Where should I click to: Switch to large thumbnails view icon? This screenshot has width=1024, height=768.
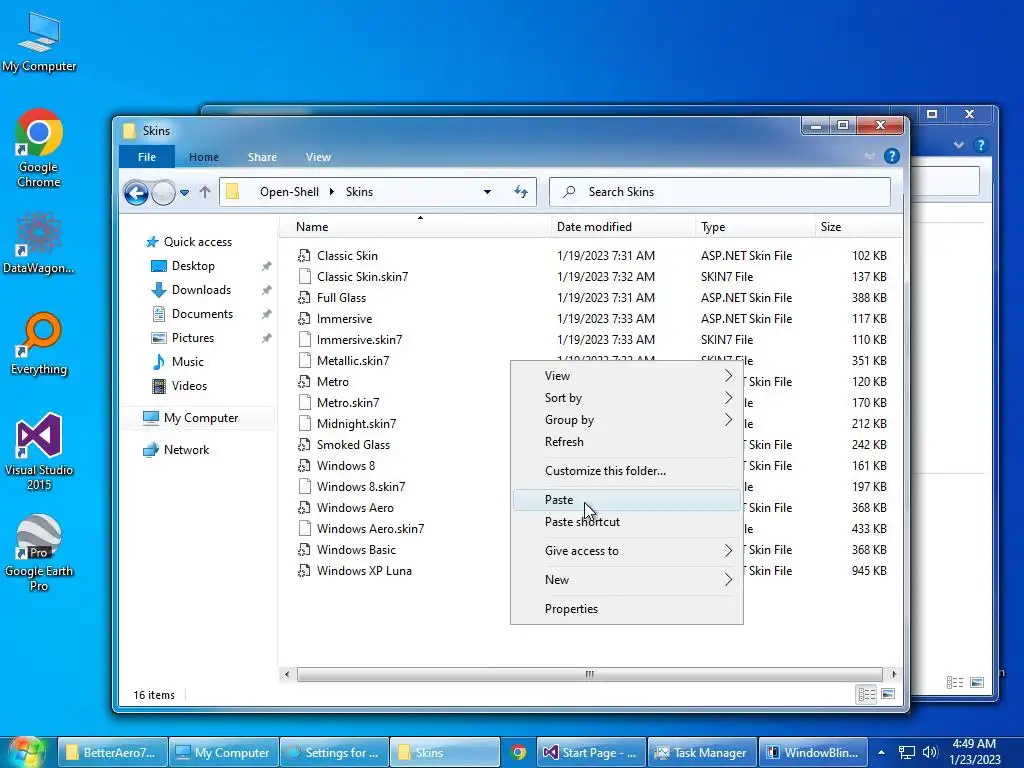coord(888,694)
